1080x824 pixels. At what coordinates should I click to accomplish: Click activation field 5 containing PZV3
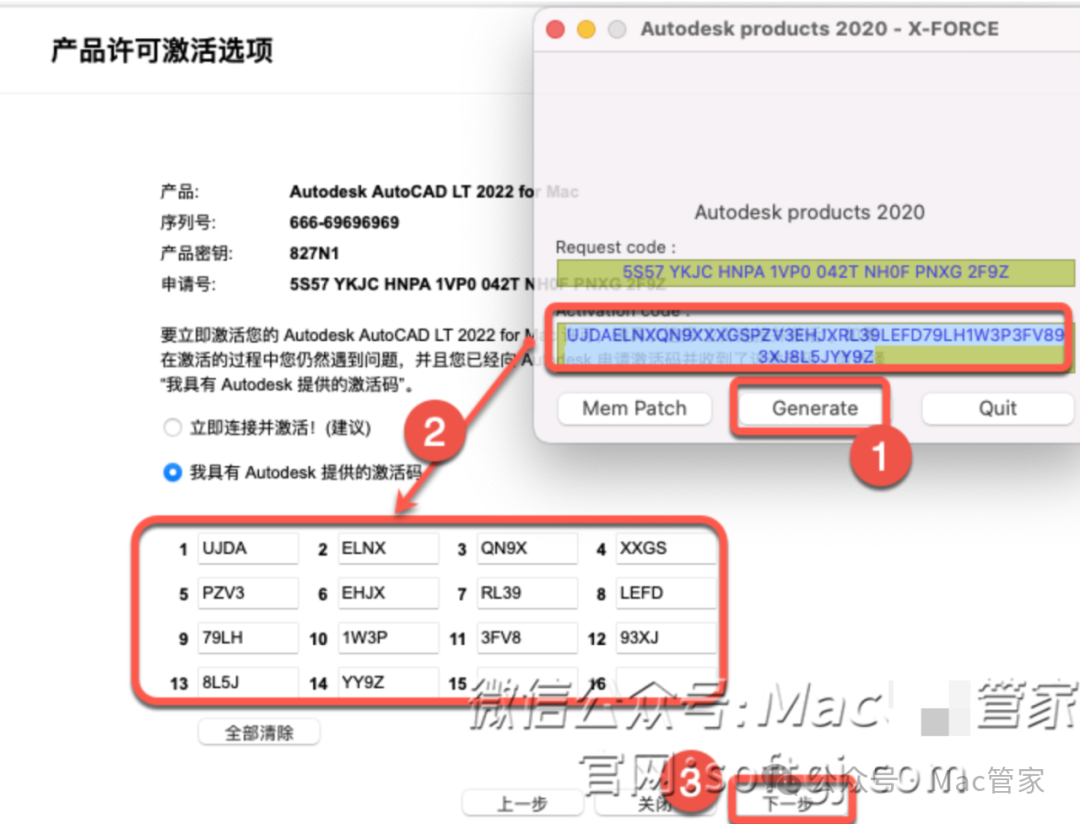[x=248, y=593]
